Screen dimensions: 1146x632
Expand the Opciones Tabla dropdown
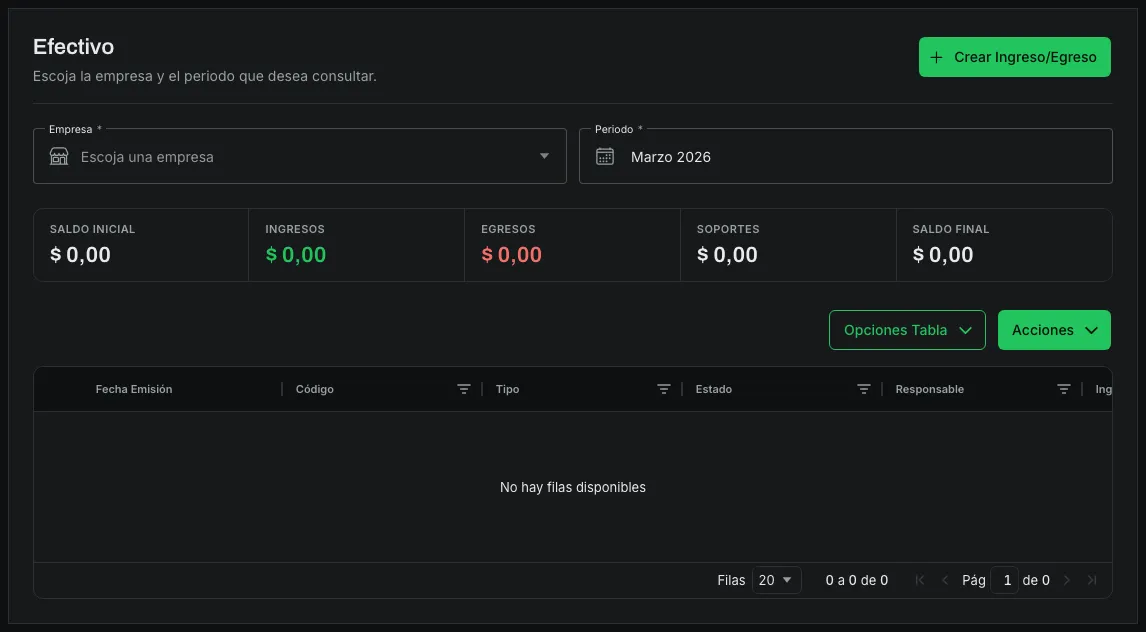(x=907, y=330)
